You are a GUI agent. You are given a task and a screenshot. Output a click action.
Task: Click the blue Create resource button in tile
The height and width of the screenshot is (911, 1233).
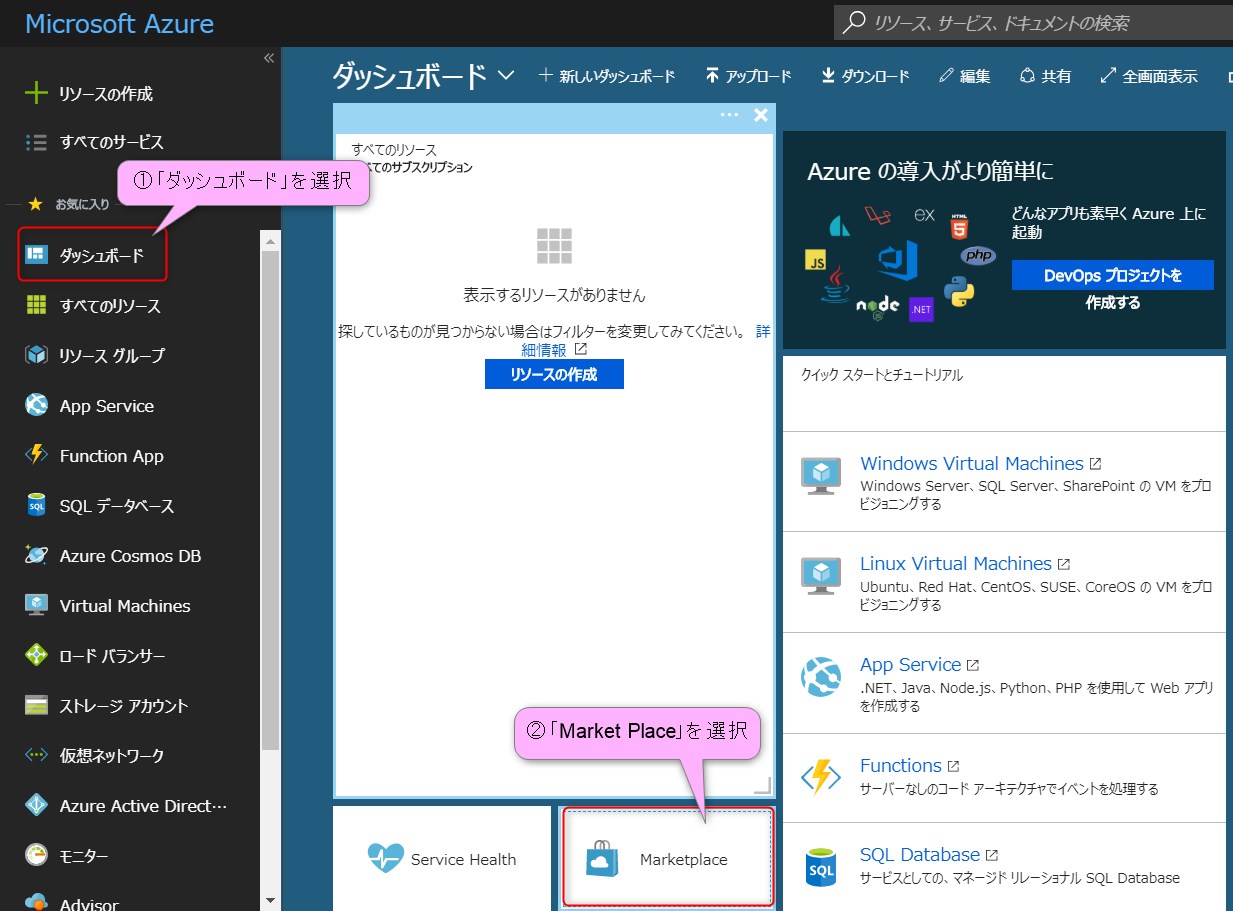click(x=554, y=374)
